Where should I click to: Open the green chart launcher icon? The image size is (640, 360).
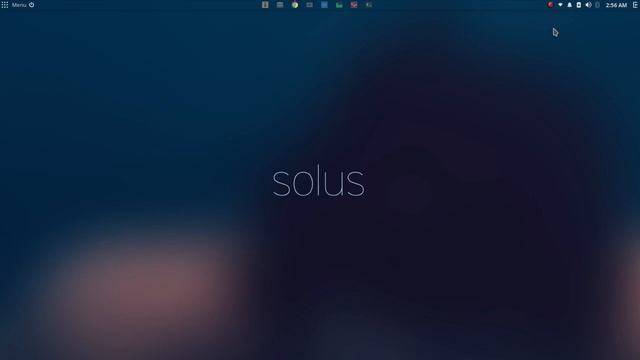tap(339, 5)
